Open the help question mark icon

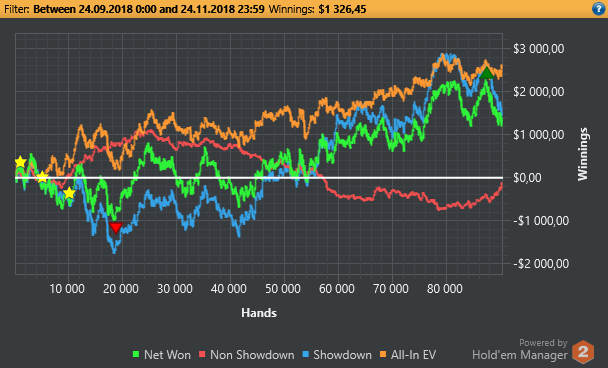tap(599, 9)
